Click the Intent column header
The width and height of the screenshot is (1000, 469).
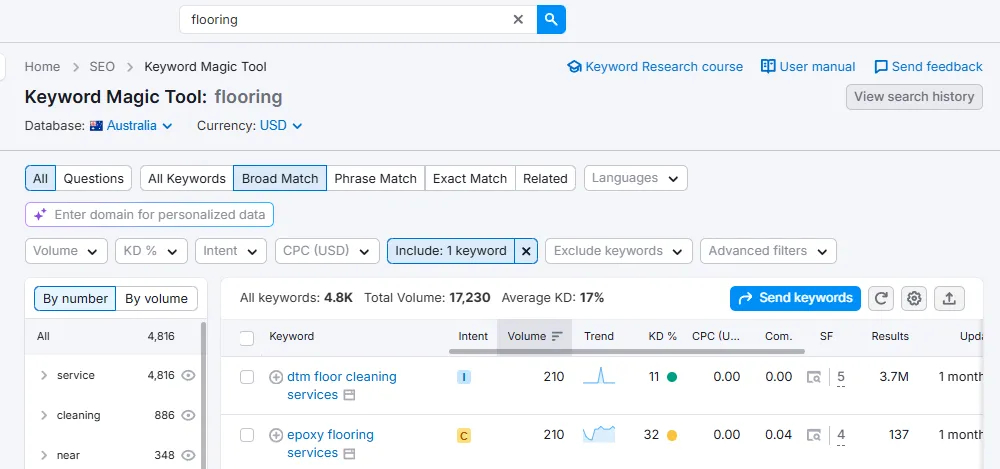tap(473, 336)
